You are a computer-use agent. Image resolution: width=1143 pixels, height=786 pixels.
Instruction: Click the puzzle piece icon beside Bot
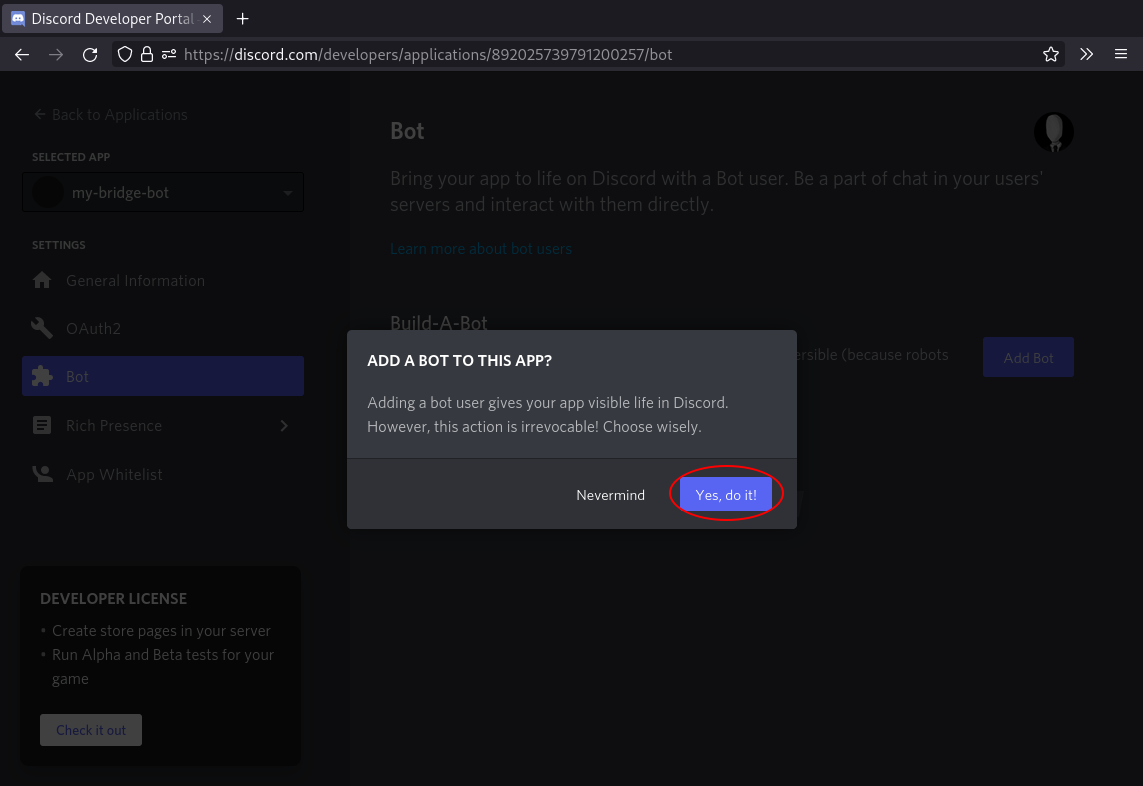point(42,376)
